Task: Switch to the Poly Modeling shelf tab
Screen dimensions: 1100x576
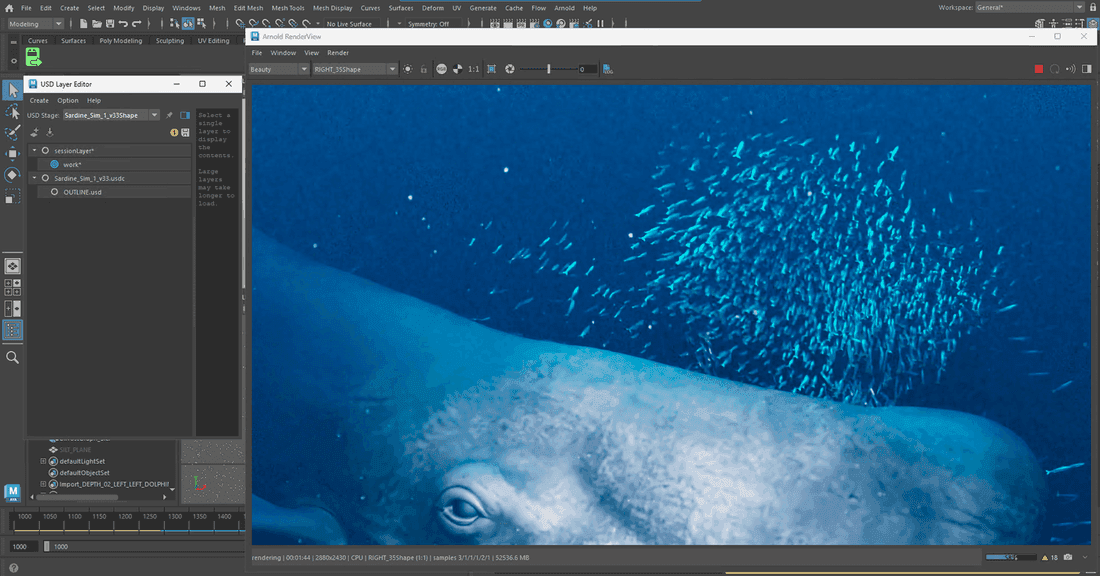Action: pyautogui.click(x=121, y=41)
